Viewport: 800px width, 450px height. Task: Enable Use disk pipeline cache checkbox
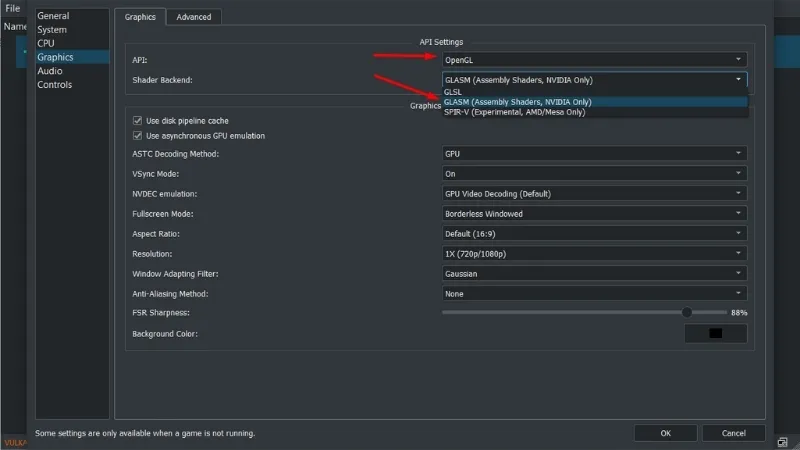coord(138,121)
